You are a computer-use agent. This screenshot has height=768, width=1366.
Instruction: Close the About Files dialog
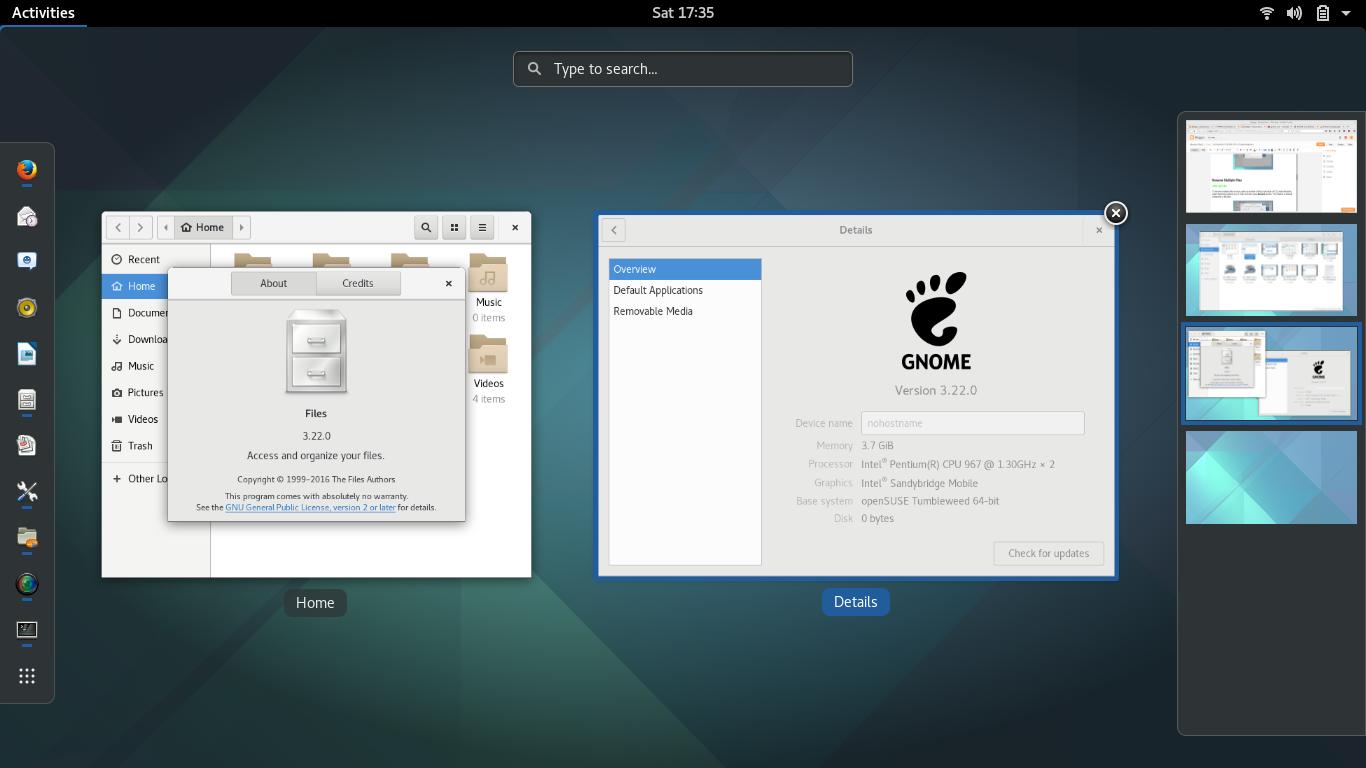[x=448, y=283]
